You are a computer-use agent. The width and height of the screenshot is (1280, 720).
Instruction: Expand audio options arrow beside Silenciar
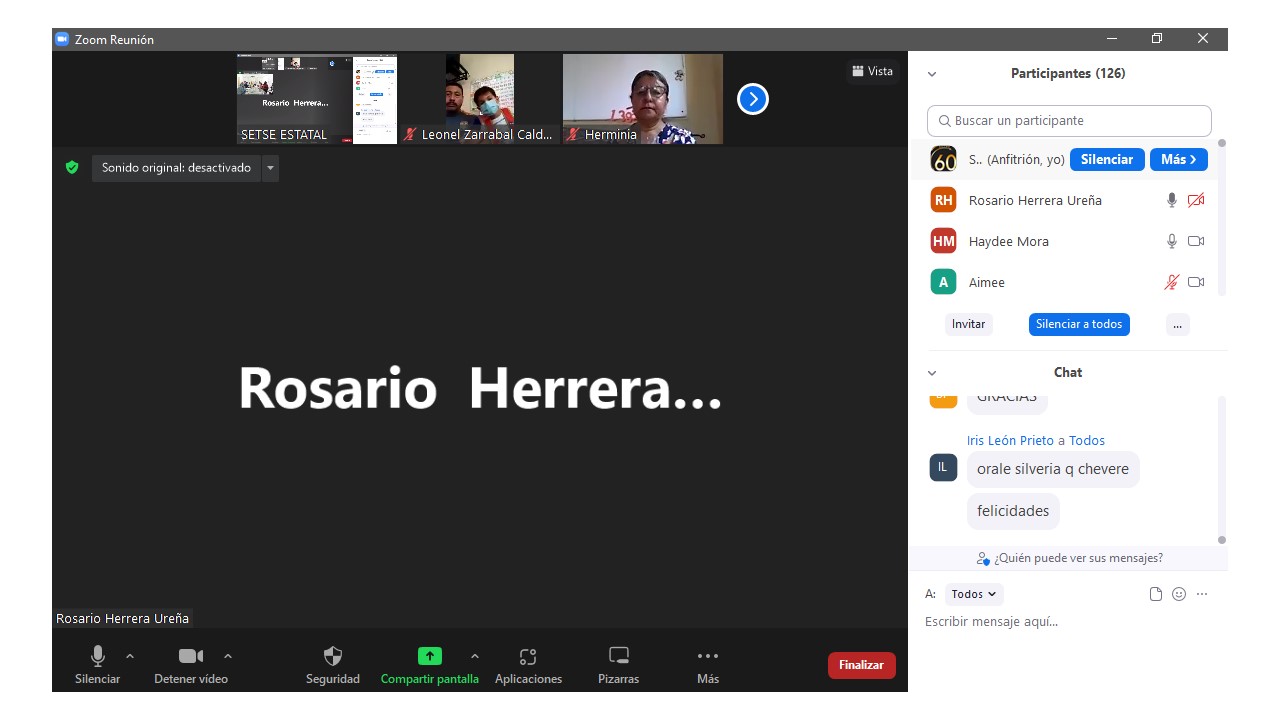[x=130, y=656]
